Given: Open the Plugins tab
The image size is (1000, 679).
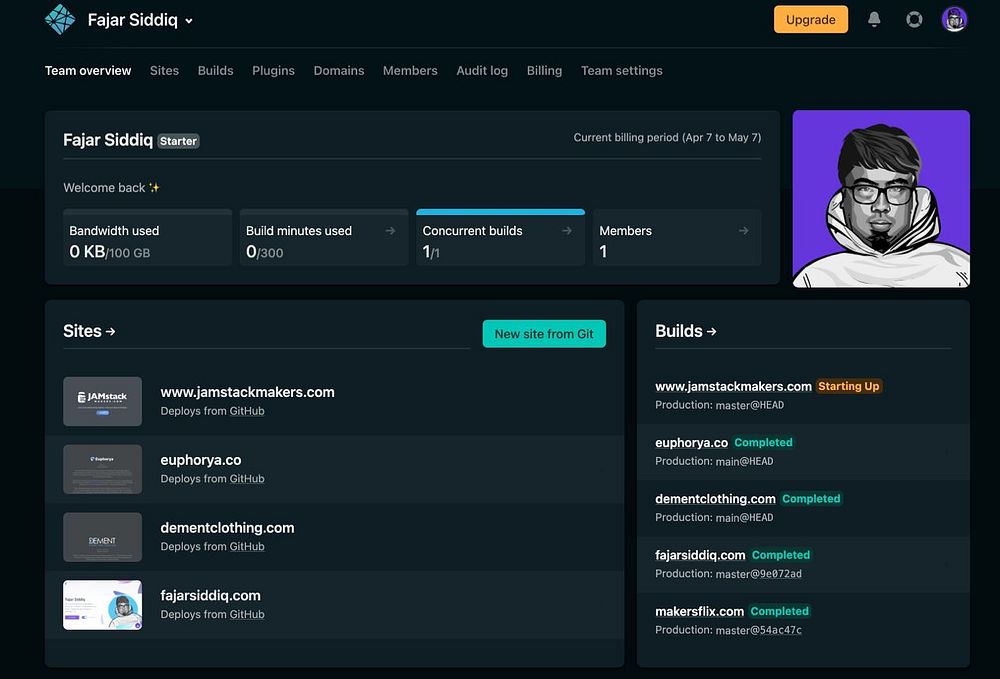Looking at the screenshot, I should coord(274,71).
